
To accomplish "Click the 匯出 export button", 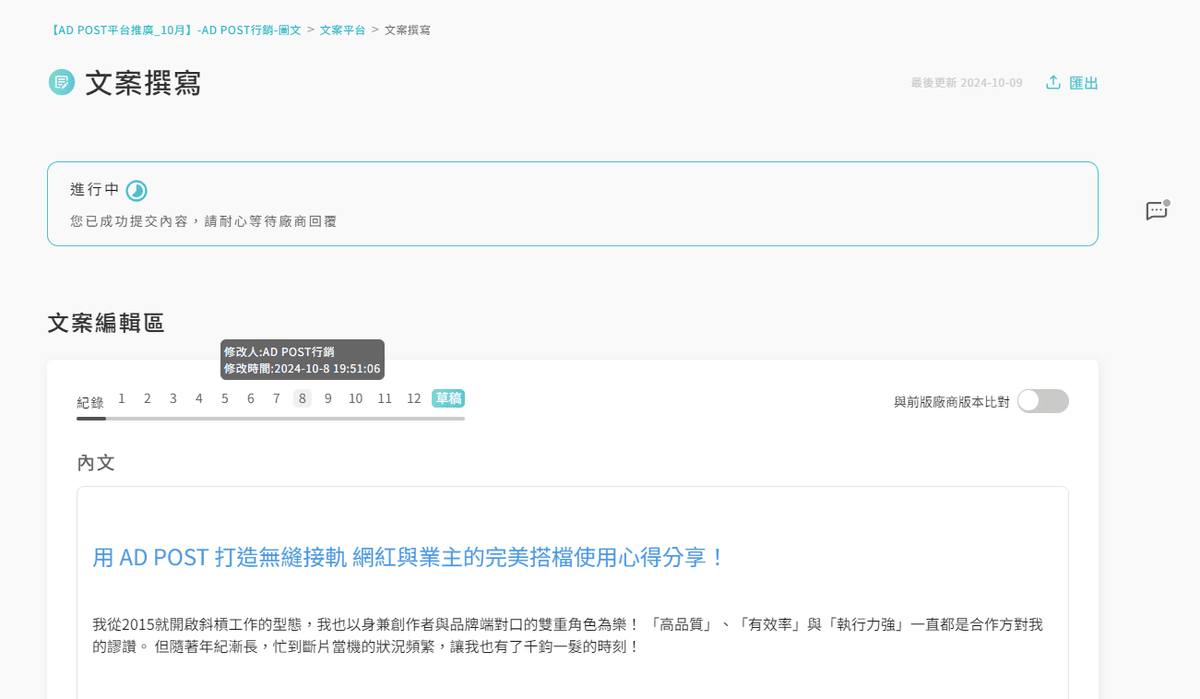I will tap(1072, 82).
